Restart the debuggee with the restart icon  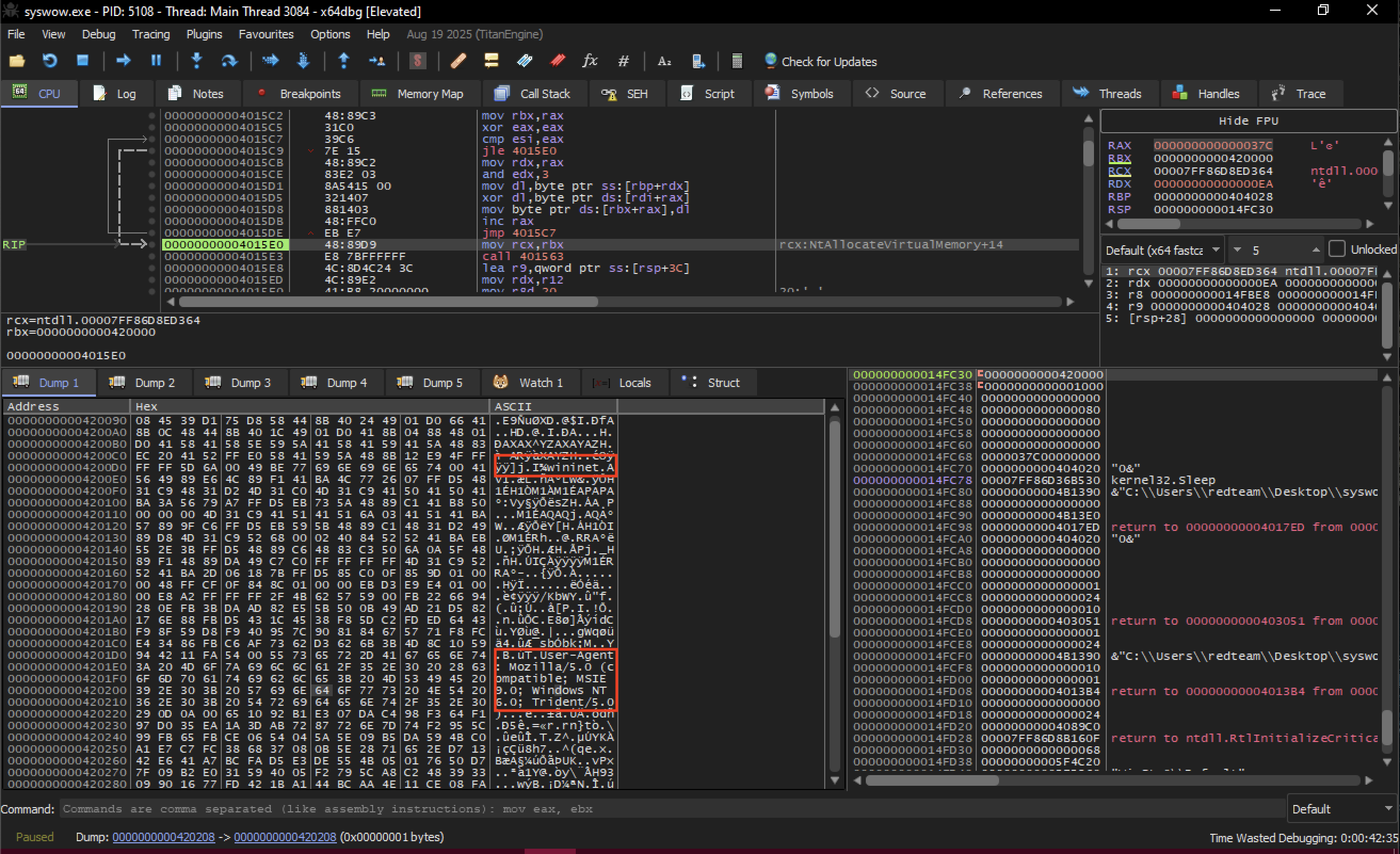click(x=50, y=61)
